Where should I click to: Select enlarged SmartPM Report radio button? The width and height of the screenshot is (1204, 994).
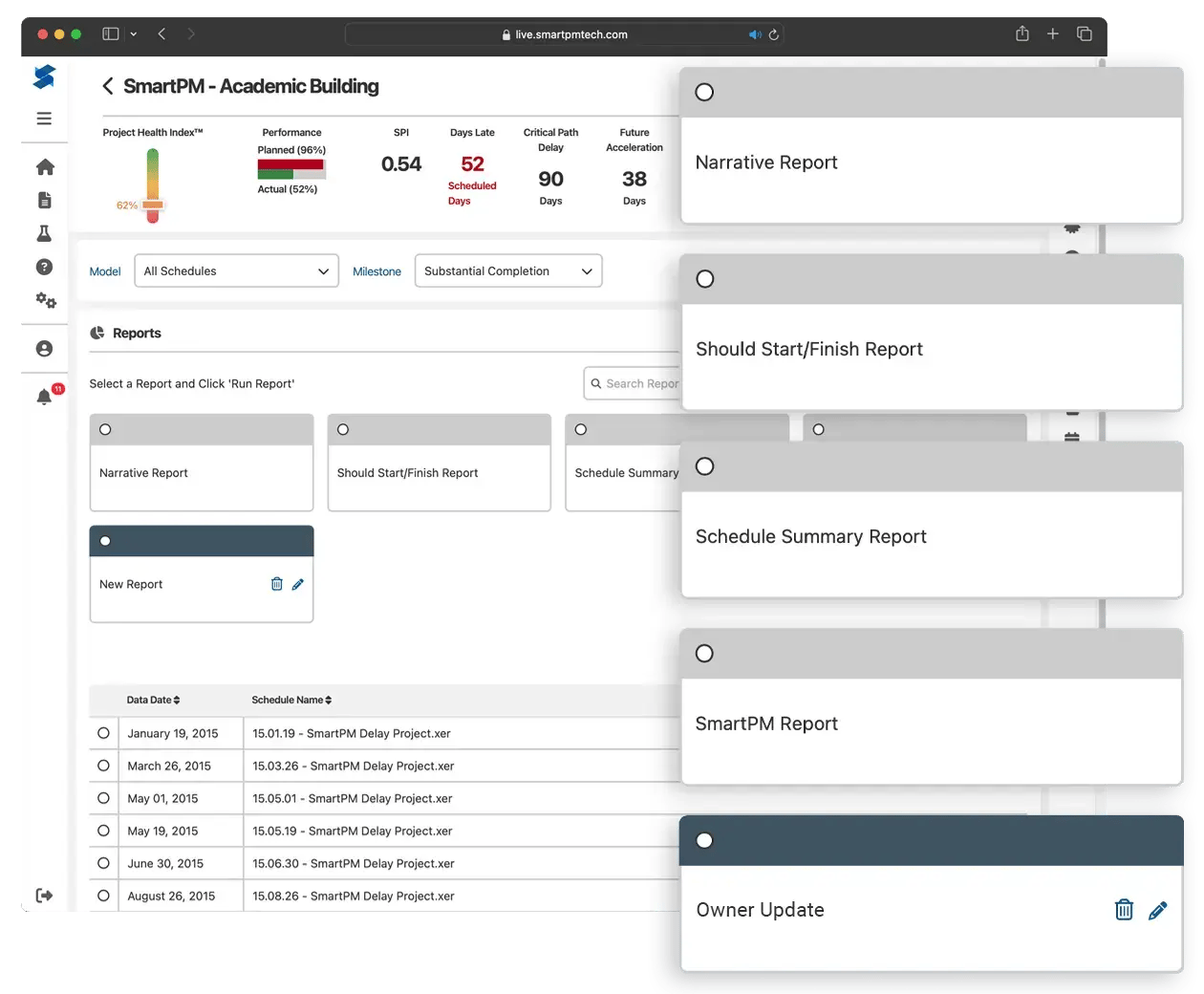coord(704,653)
